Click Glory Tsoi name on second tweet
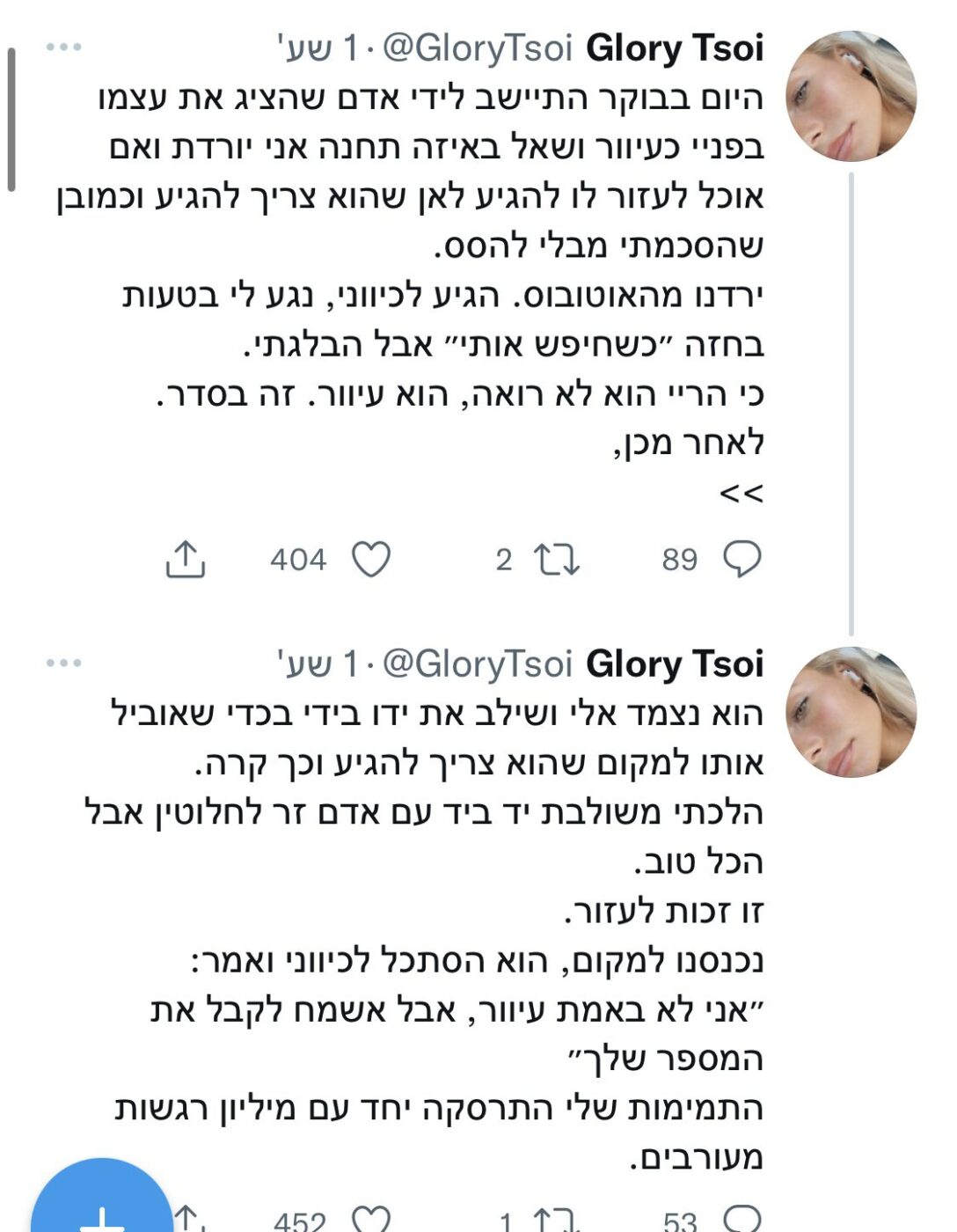The width and height of the screenshot is (957, 1232). point(675,664)
